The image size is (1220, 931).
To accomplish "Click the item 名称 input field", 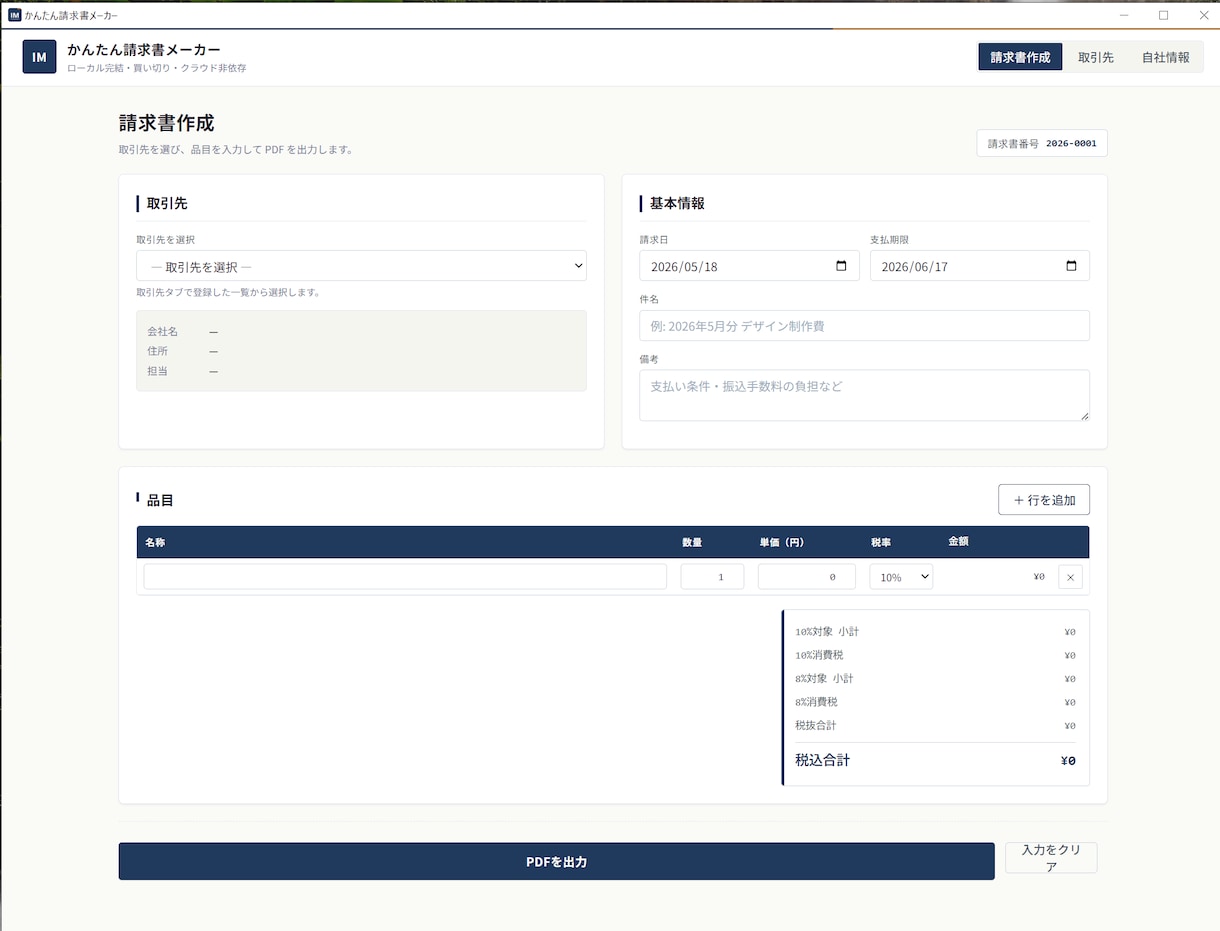I will click(x=405, y=577).
